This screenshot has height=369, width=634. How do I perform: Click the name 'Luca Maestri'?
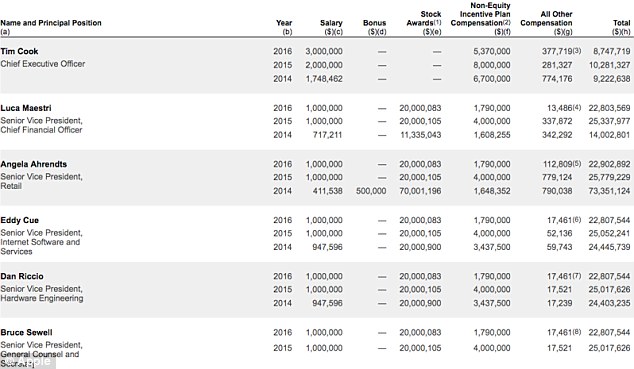point(26,108)
